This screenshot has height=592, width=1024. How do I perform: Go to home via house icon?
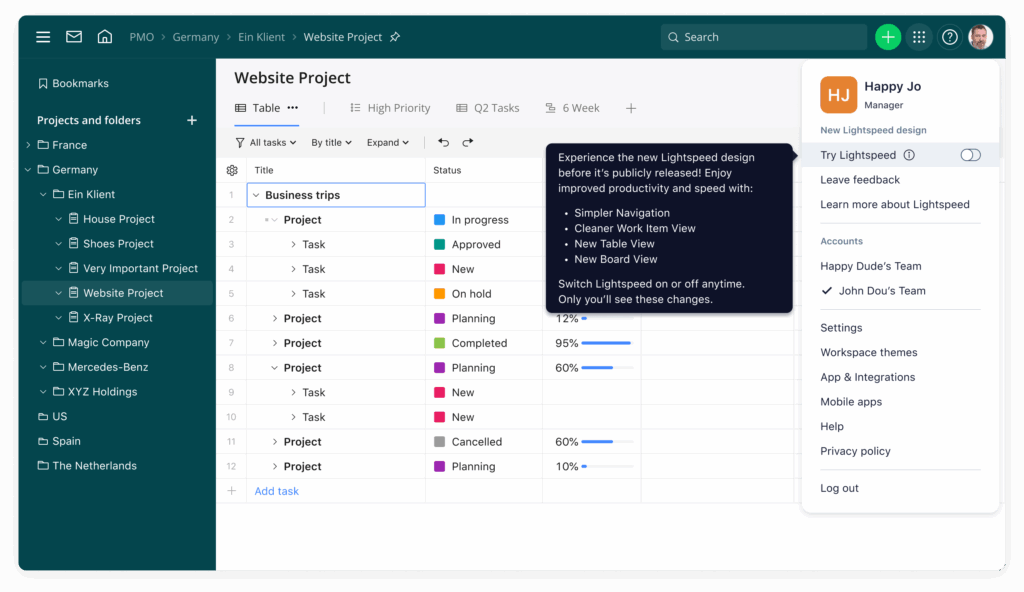(105, 37)
